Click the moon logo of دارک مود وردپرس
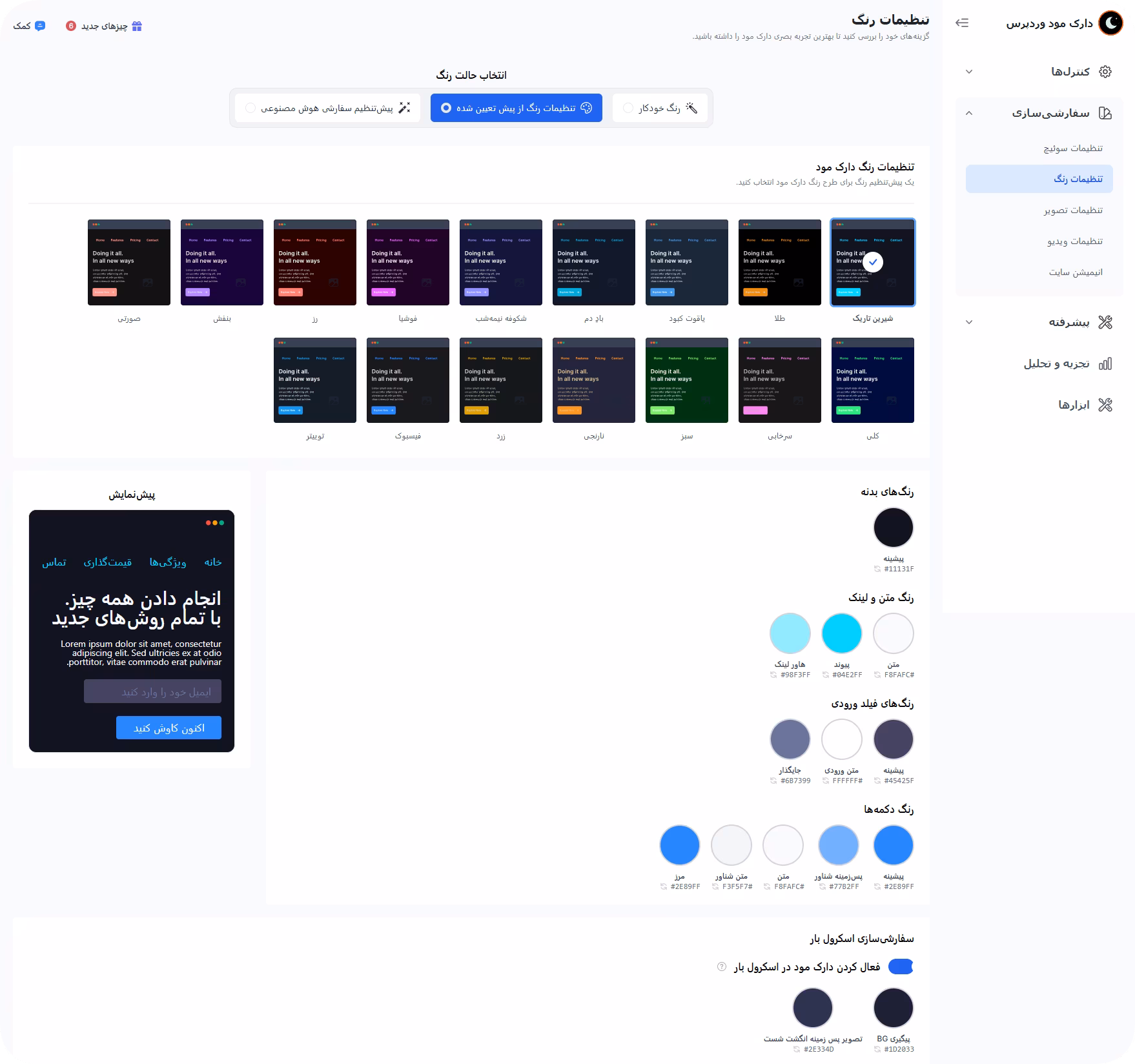This screenshot has height=1064, width=1135. 1111,23
